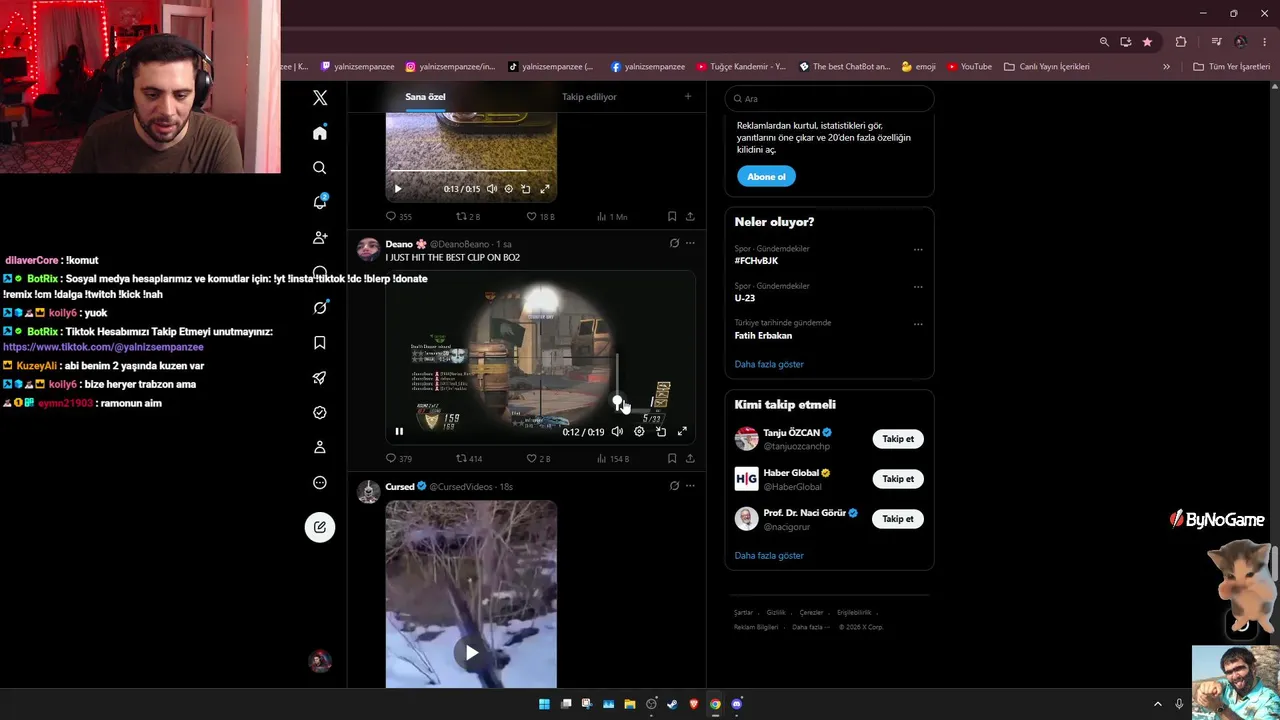Open Grok explain icon on Cursed post
Screen dimensions: 1280x720
(x=674, y=486)
